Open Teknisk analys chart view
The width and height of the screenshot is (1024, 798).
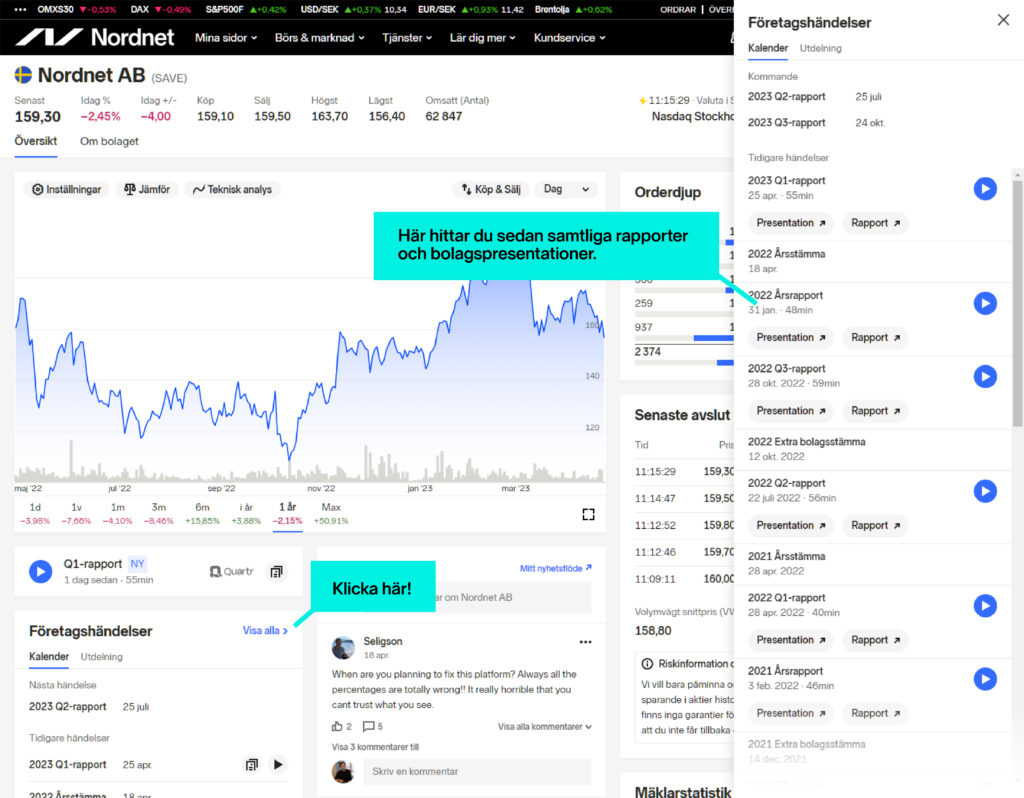[232, 189]
